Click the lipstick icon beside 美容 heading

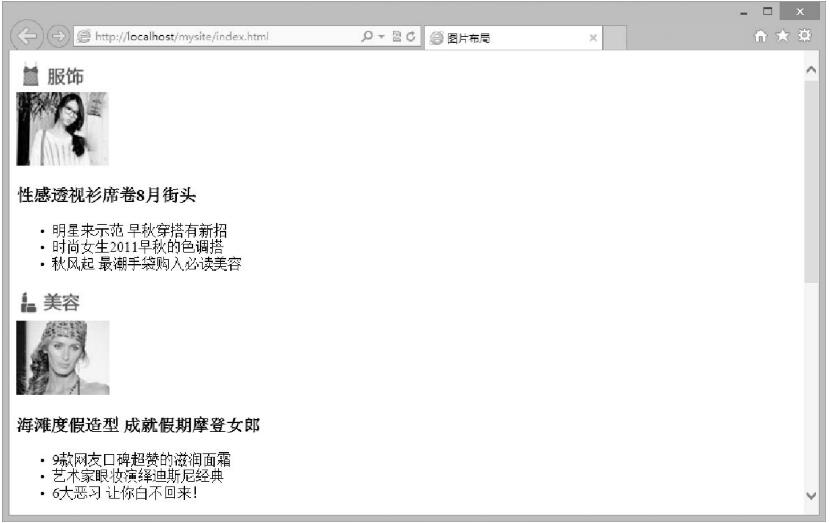pos(28,303)
